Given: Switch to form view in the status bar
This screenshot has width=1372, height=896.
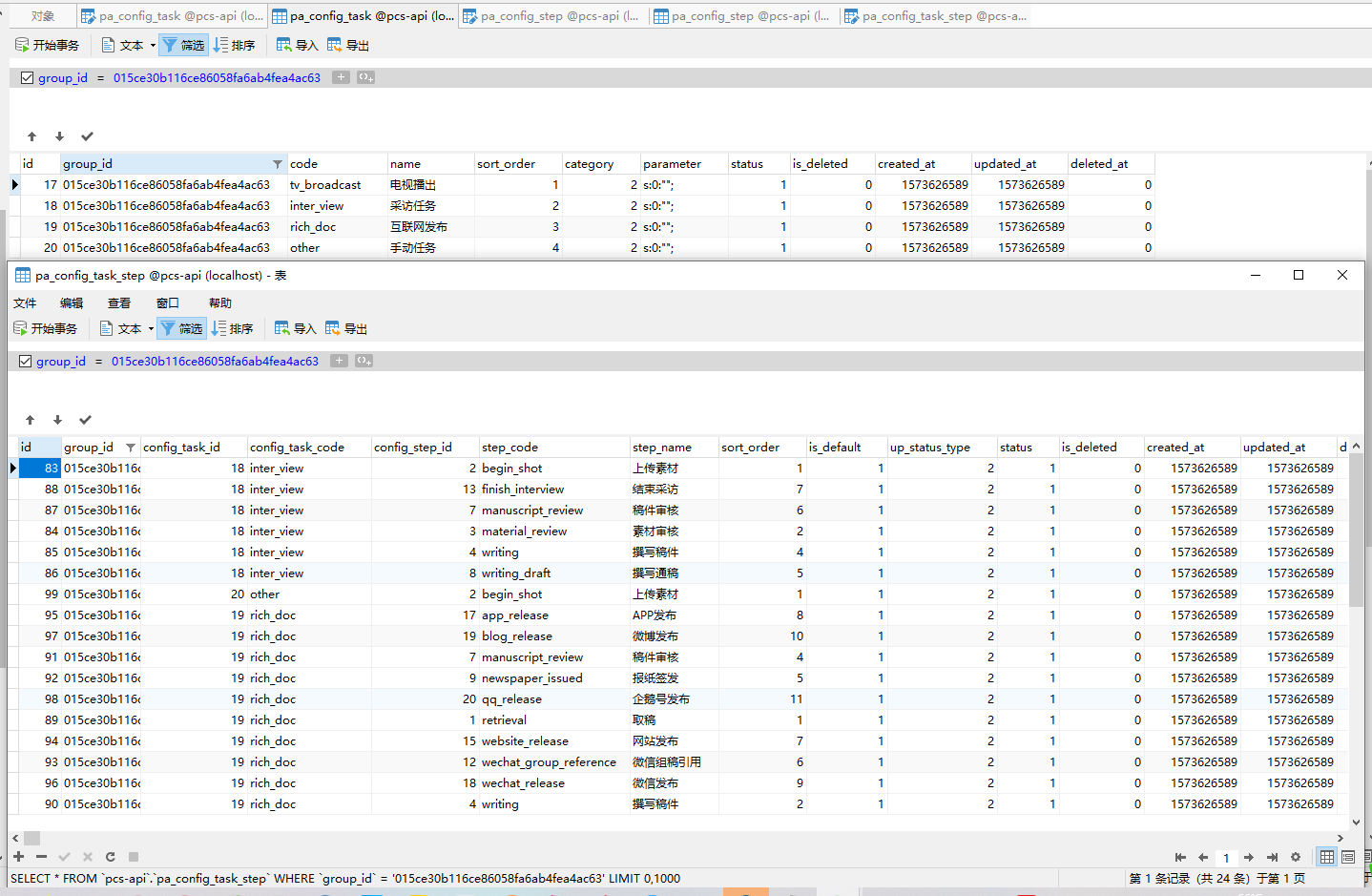Looking at the screenshot, I should (1348, 857).
